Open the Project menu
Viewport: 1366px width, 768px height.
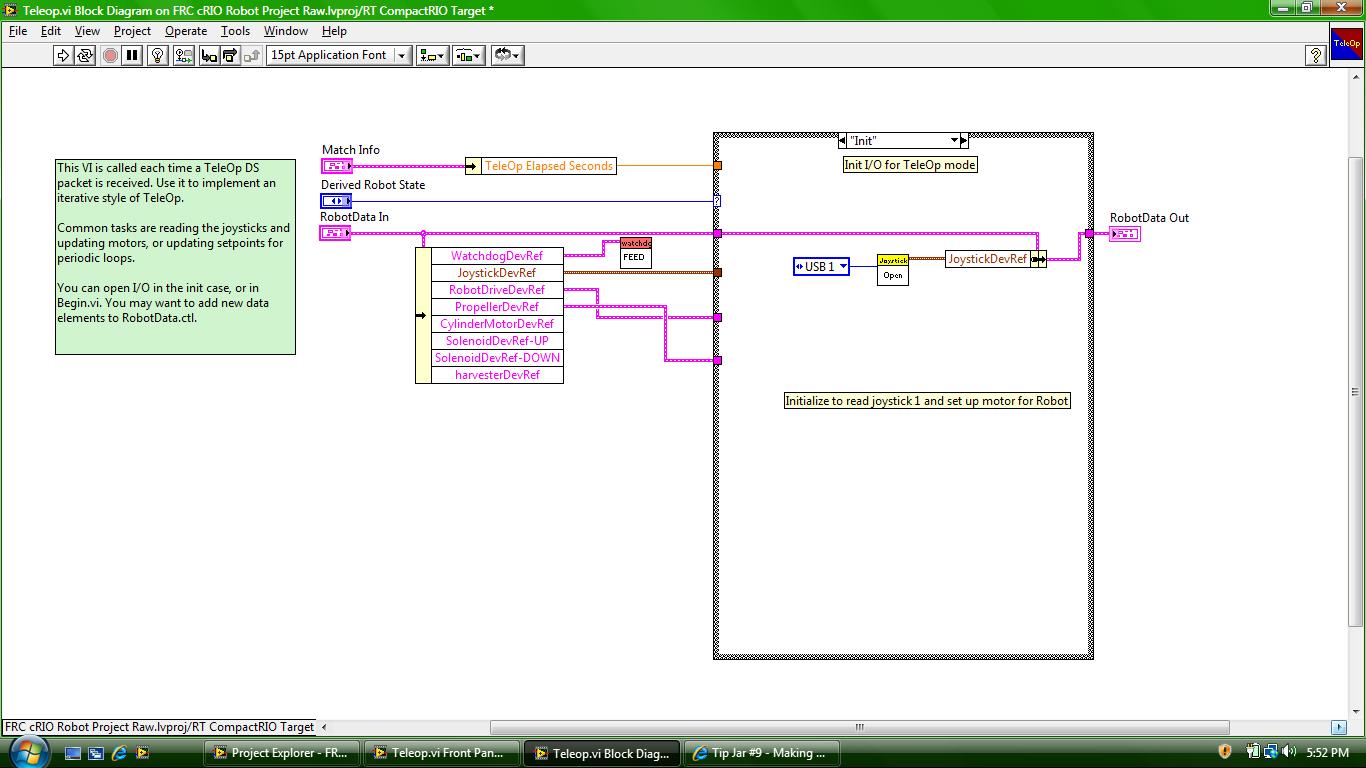(132, 31)
